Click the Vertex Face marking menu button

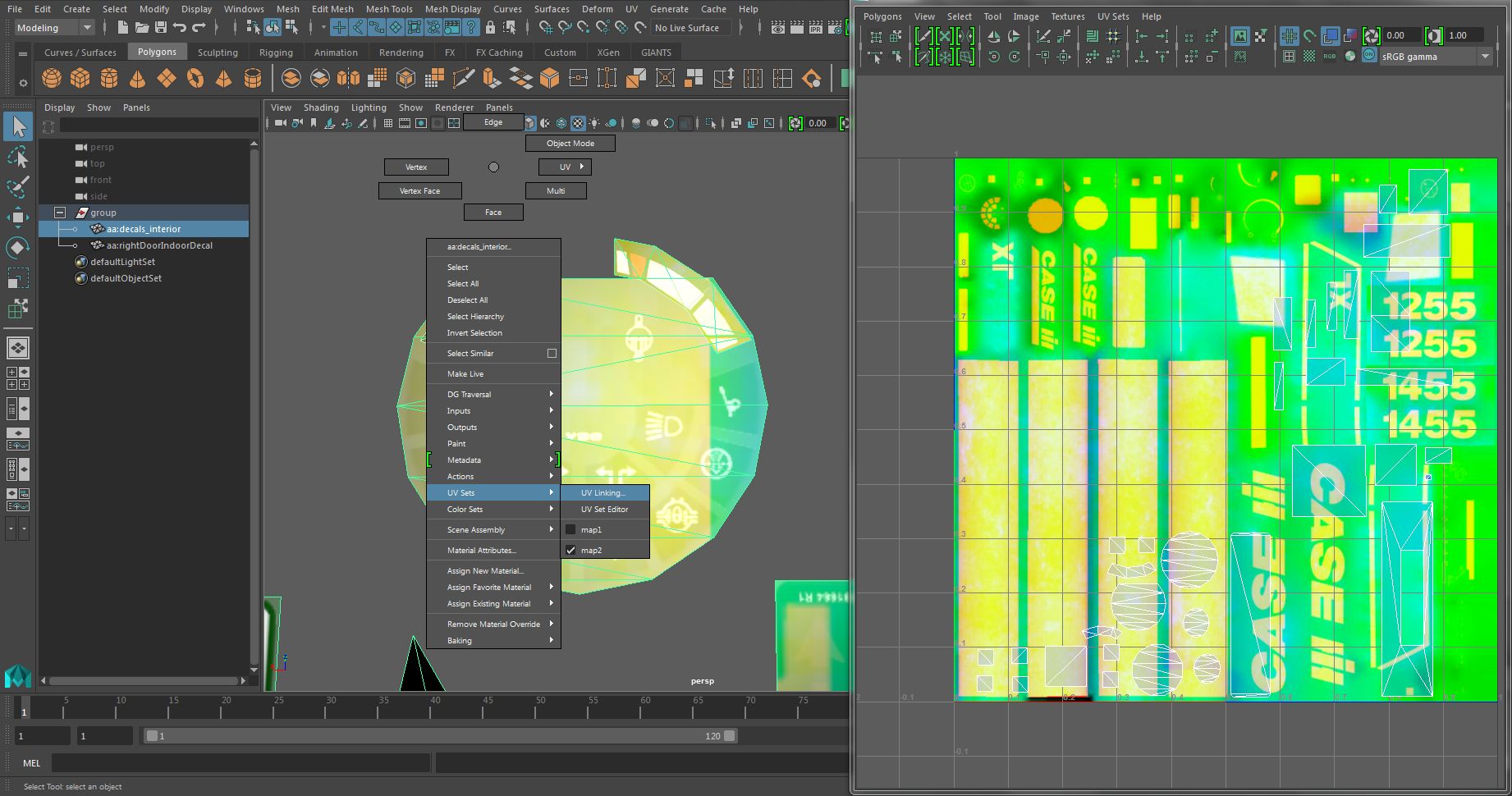(x=419, y=191)
